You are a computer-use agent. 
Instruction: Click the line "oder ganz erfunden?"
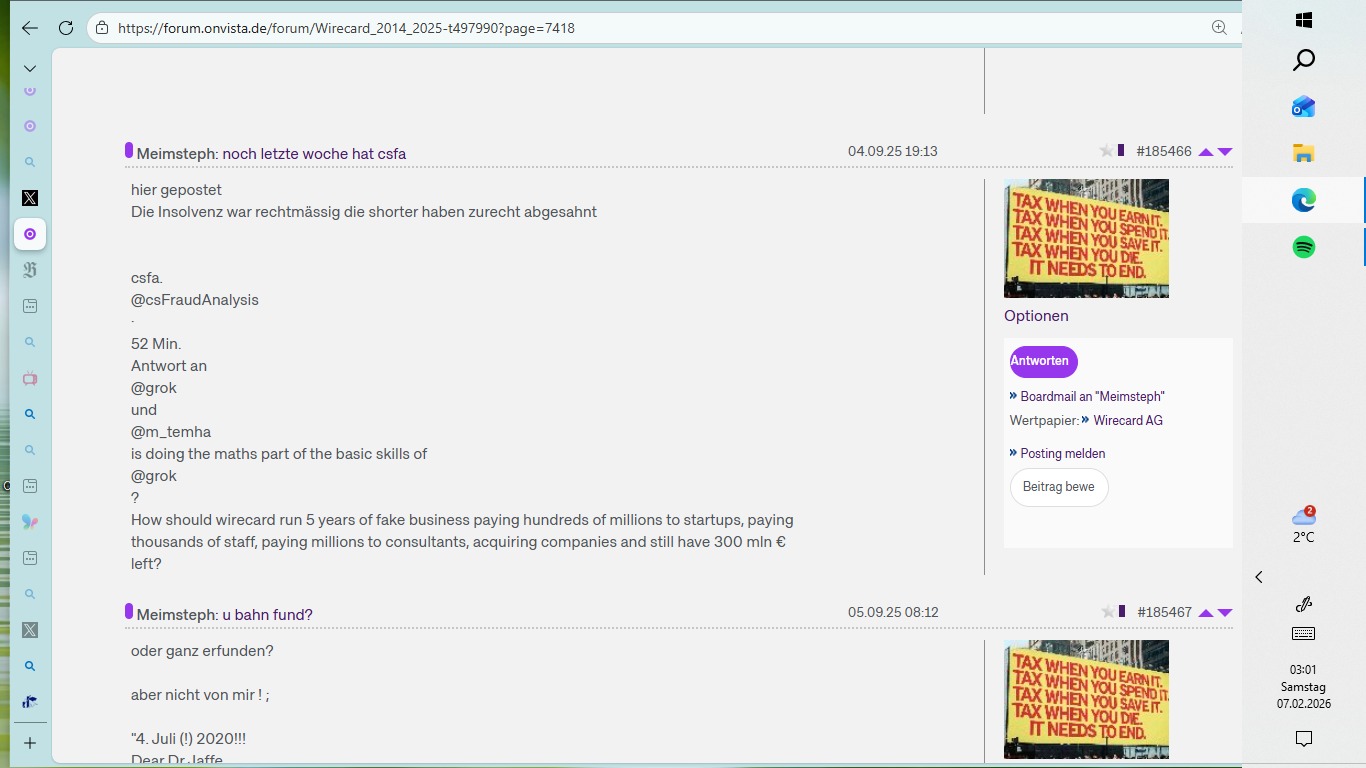pos(202,651)
